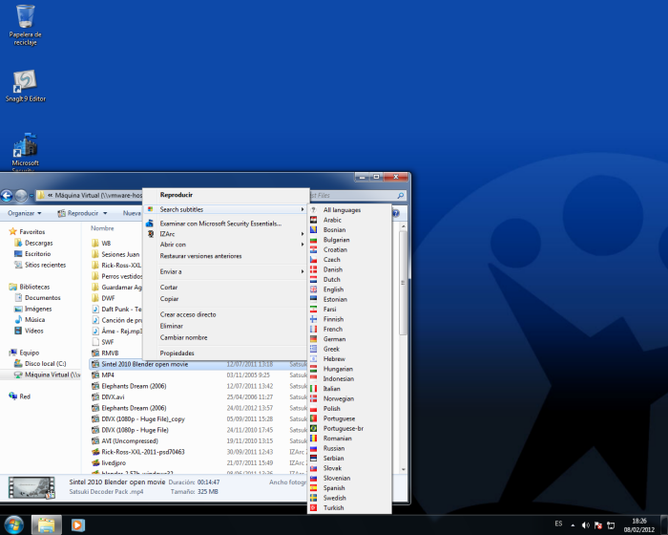Choose Cortar in the context menu
668x535 pixels.
click(x=226, y=287)
